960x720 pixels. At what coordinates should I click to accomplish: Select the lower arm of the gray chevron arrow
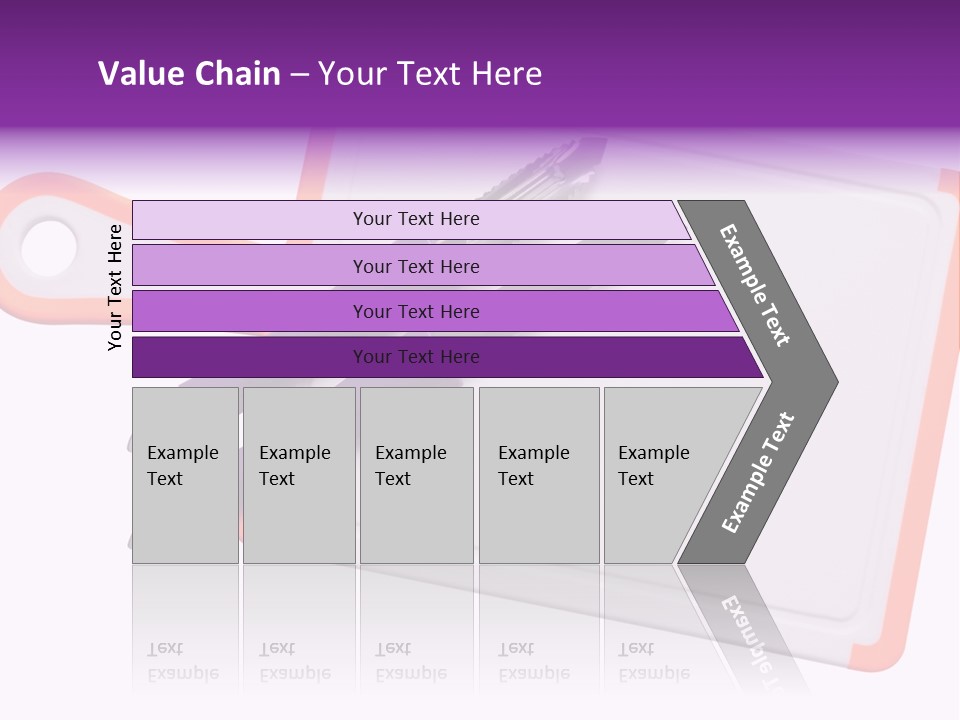(x=758, y=472)
